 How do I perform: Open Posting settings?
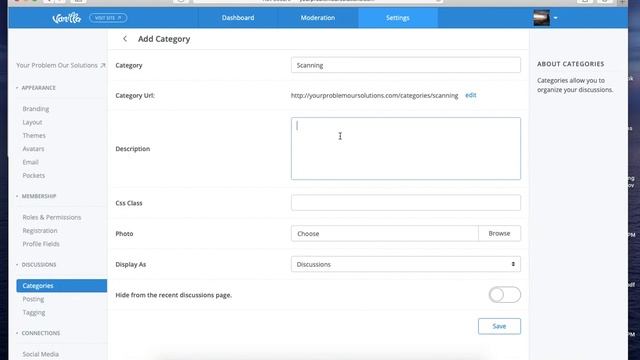coord(33,299)
